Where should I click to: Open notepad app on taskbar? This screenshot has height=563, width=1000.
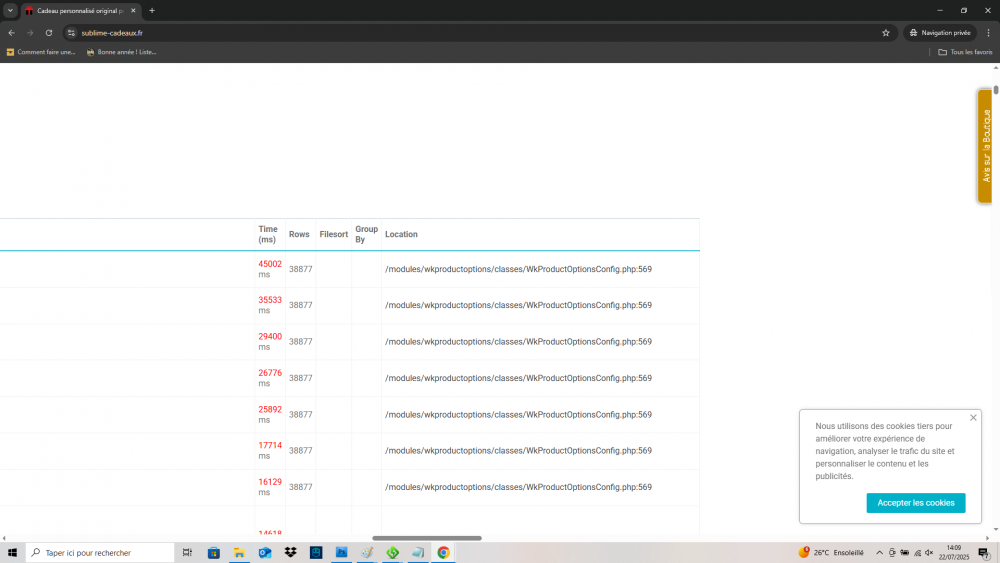[418, 553]
